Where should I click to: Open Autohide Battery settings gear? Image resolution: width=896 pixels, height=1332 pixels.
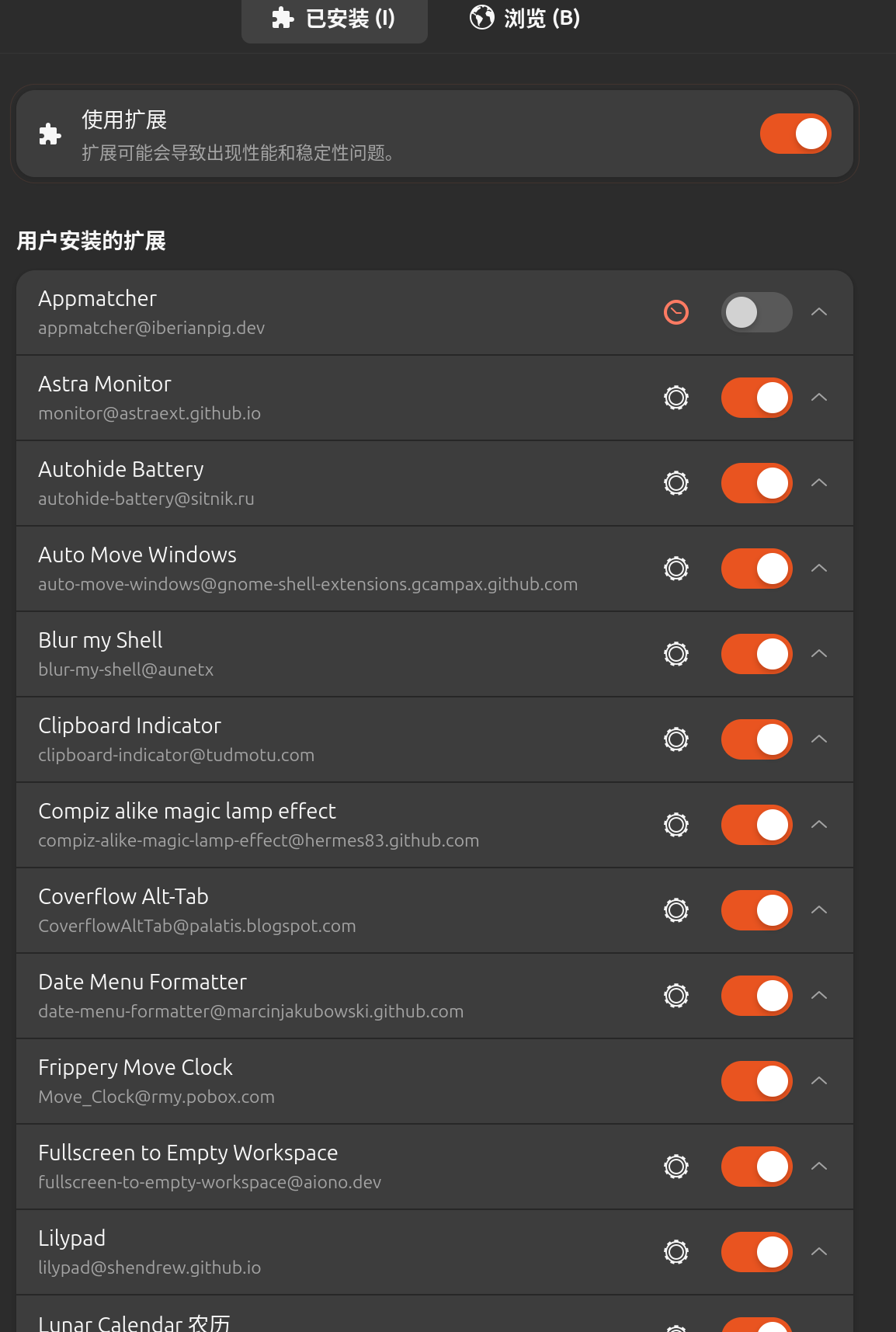point(676,483)
